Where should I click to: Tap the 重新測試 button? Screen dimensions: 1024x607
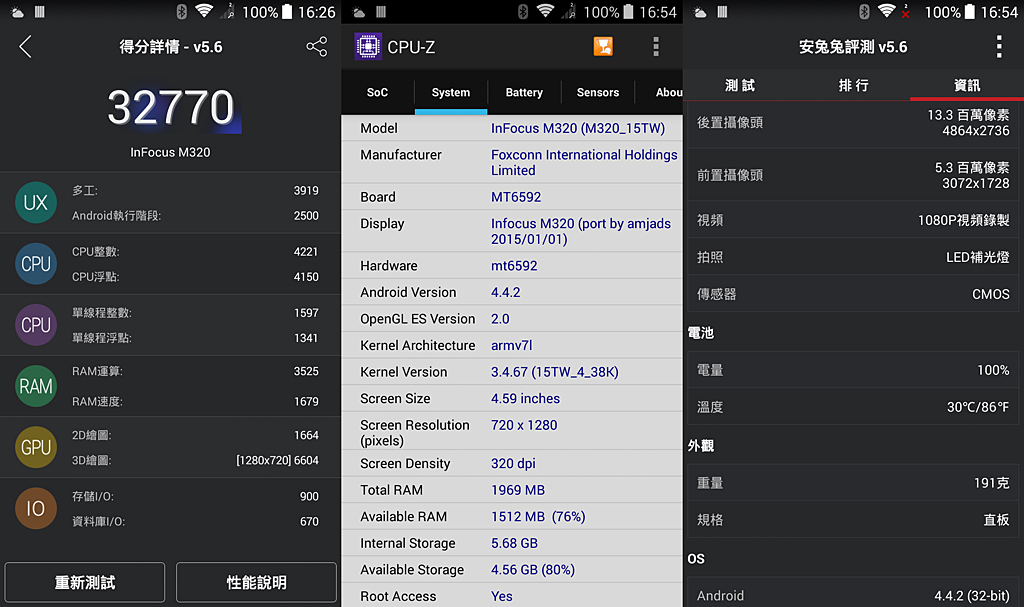[85, 582]
